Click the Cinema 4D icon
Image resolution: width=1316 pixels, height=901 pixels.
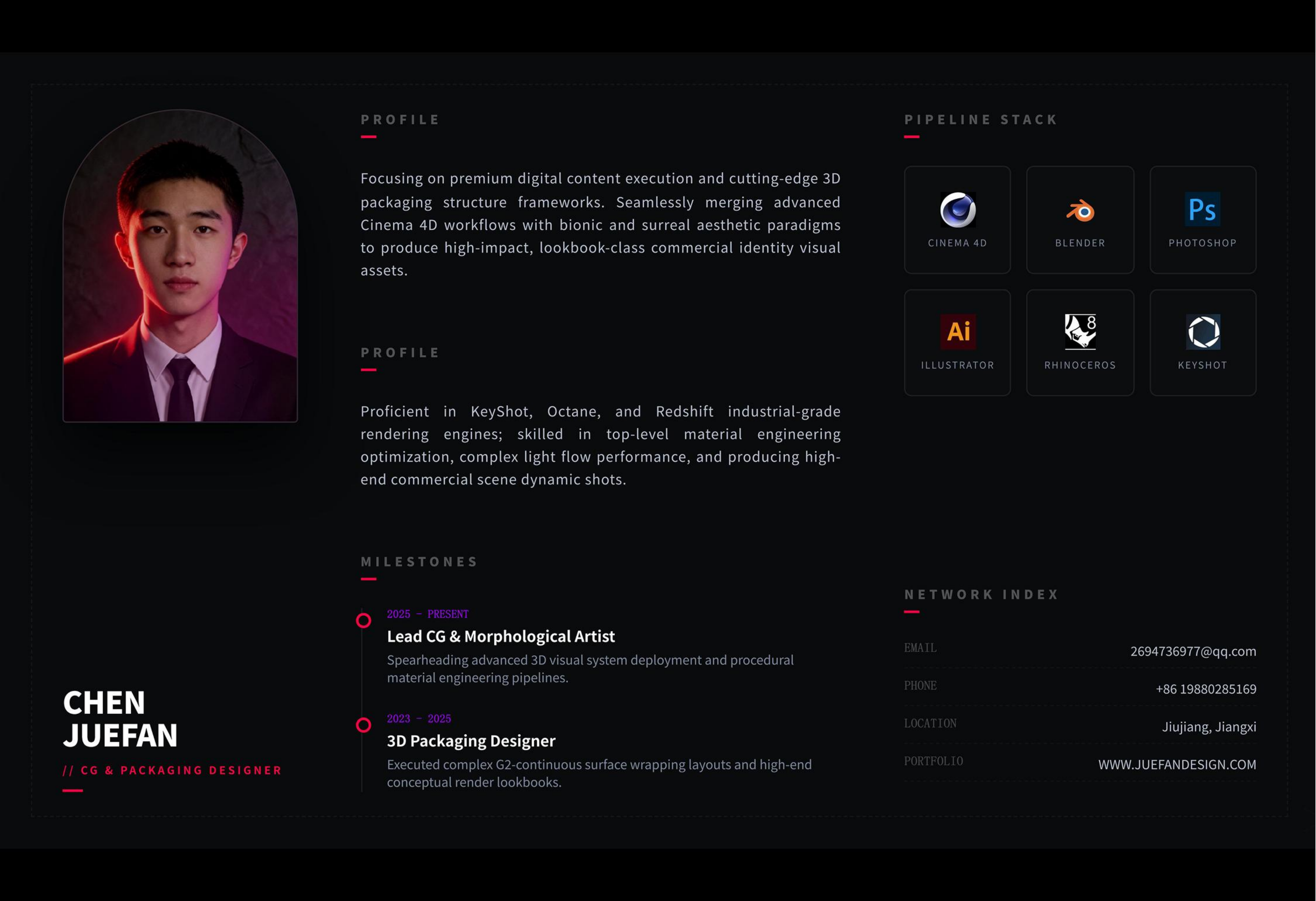coord(958,210)
